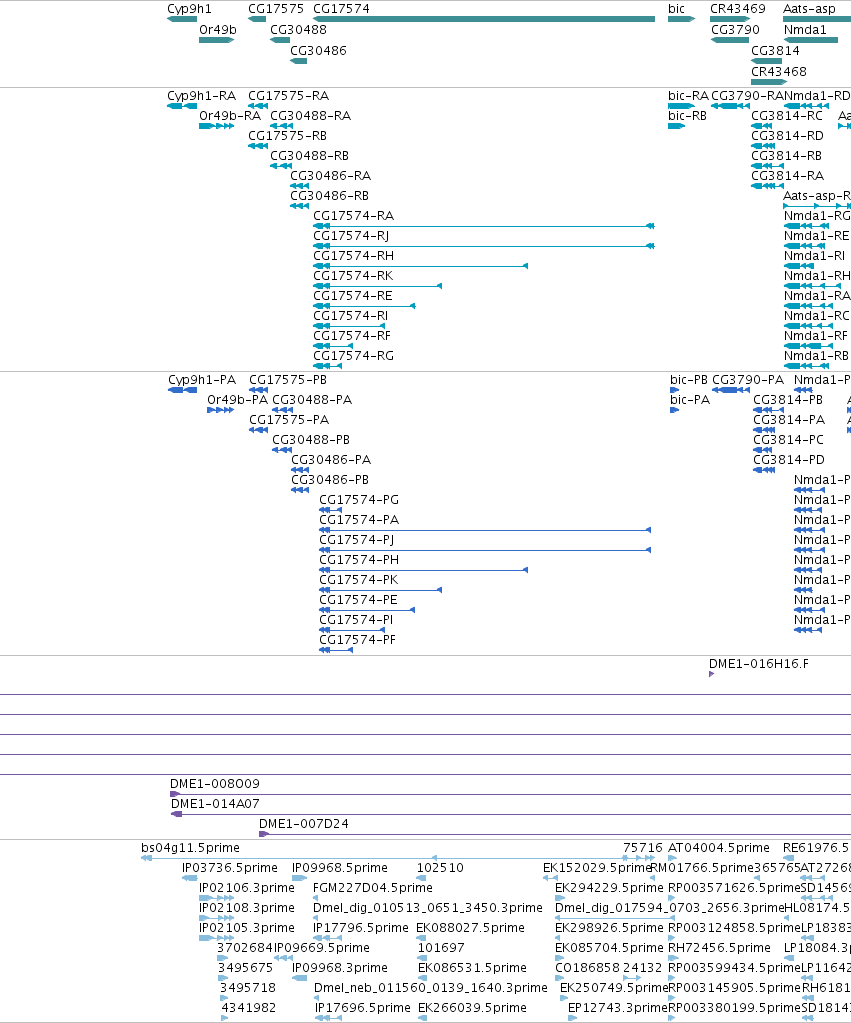Click the CG17574-RI transcript label
This screenshot has height=1023, width=851.
(350, 316)
